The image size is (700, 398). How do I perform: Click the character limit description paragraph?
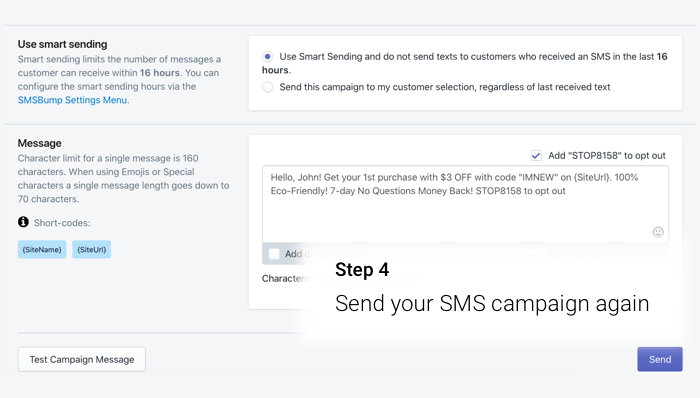coord(124,178)
